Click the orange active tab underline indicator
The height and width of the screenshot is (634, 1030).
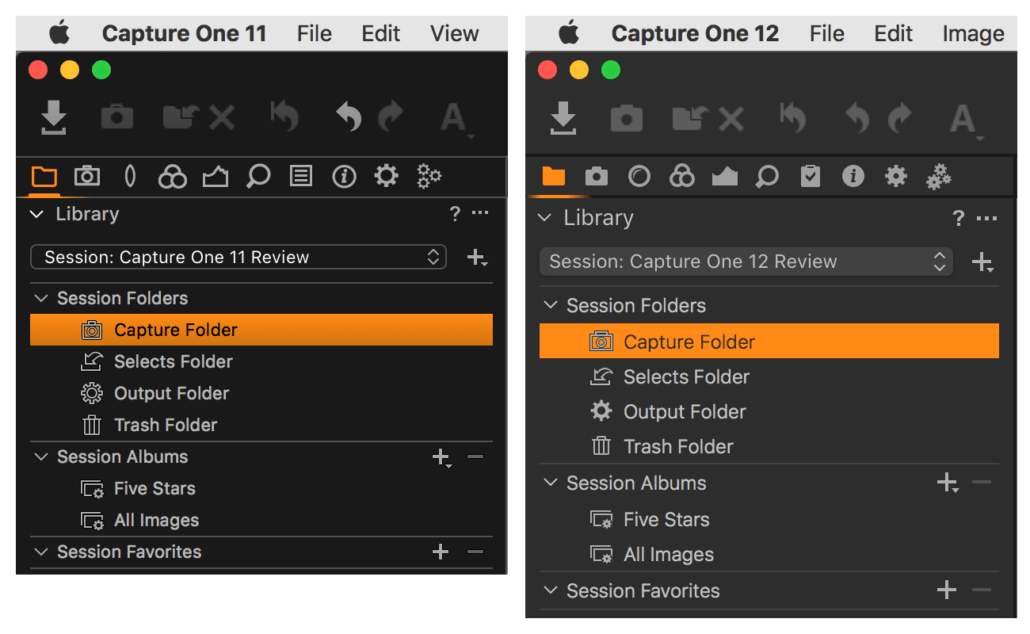point(44,194)
